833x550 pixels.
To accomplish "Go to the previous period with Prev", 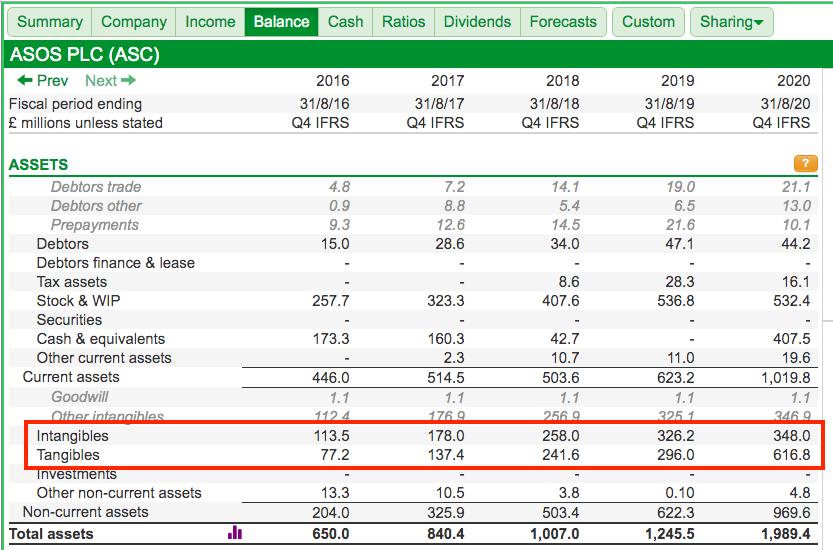I will (x=42, y=81).
